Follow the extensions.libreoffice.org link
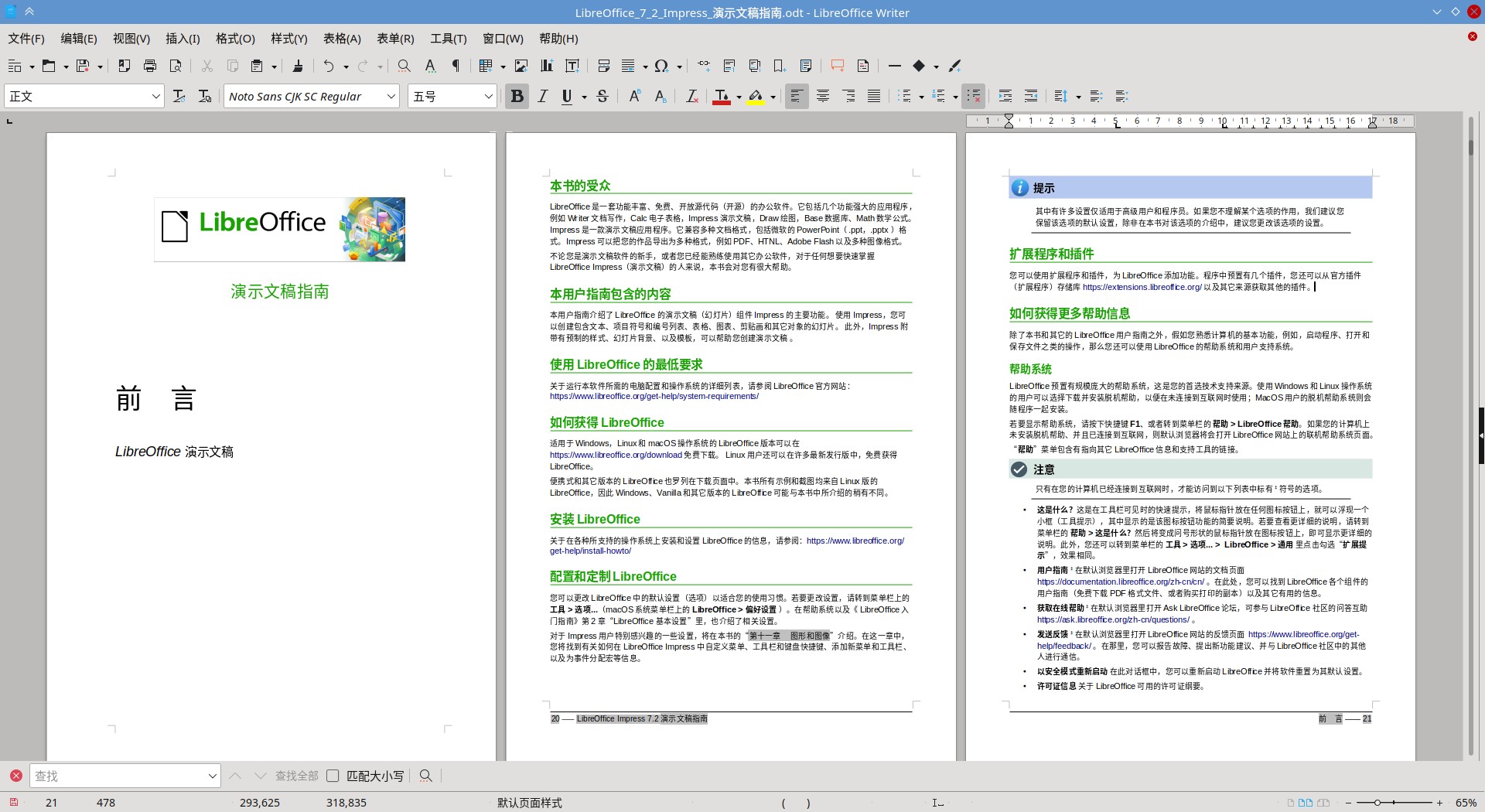The height and width of the screenshot is (812, 1485). 1142,287
